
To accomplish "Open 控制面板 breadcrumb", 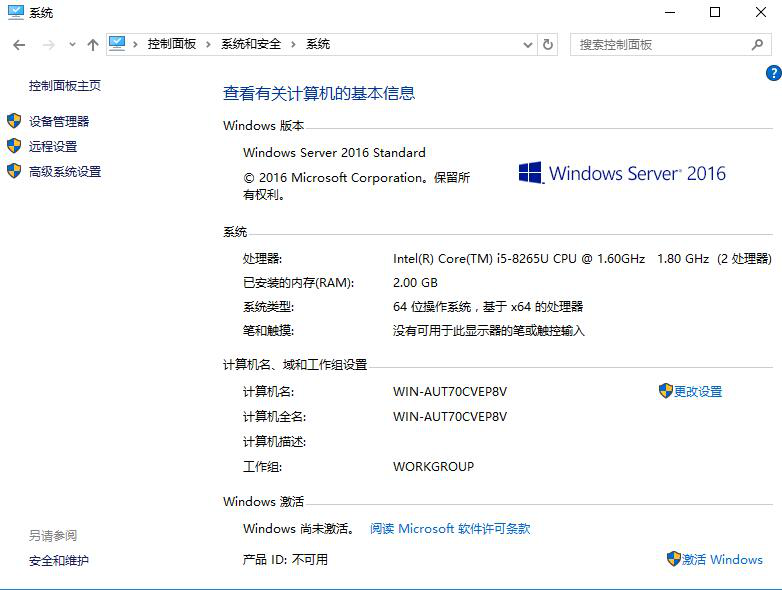I will (172, 44).
